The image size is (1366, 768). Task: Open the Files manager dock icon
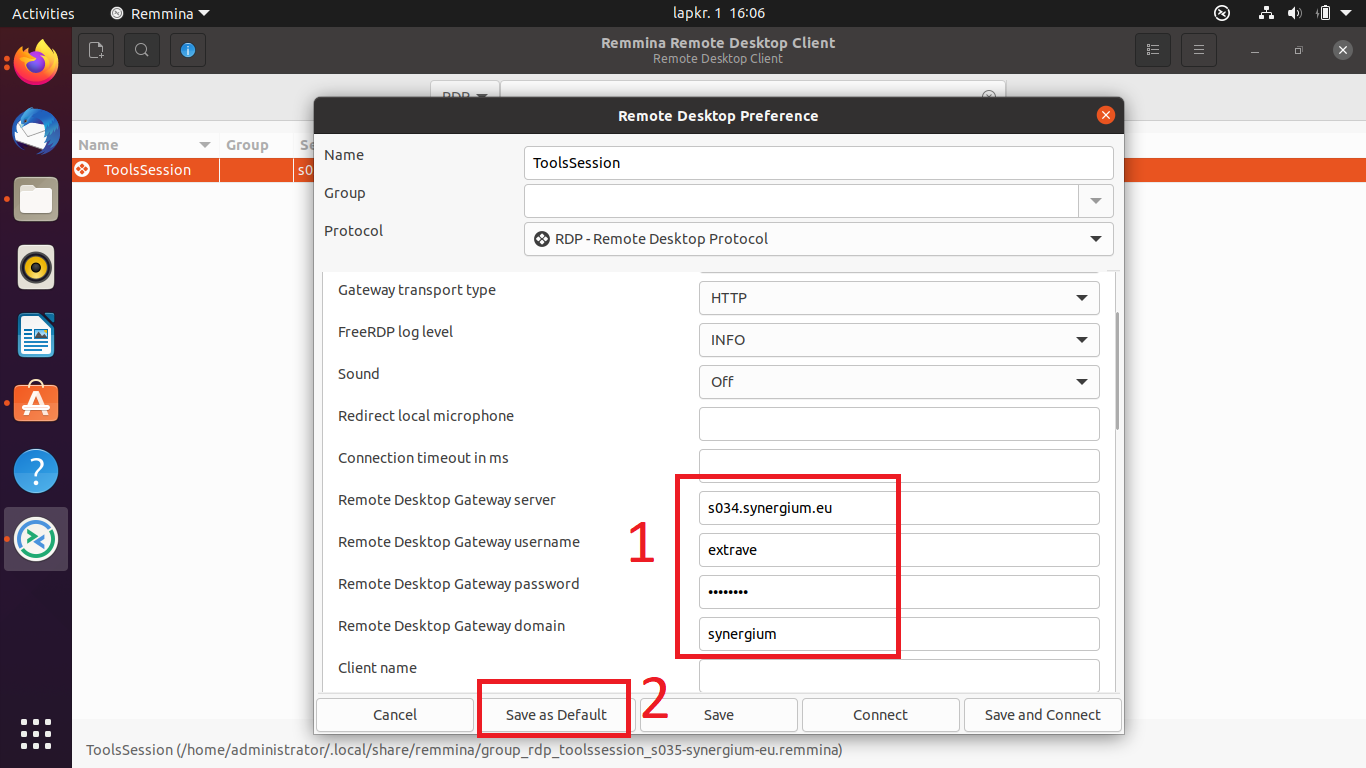click(36, 199)
